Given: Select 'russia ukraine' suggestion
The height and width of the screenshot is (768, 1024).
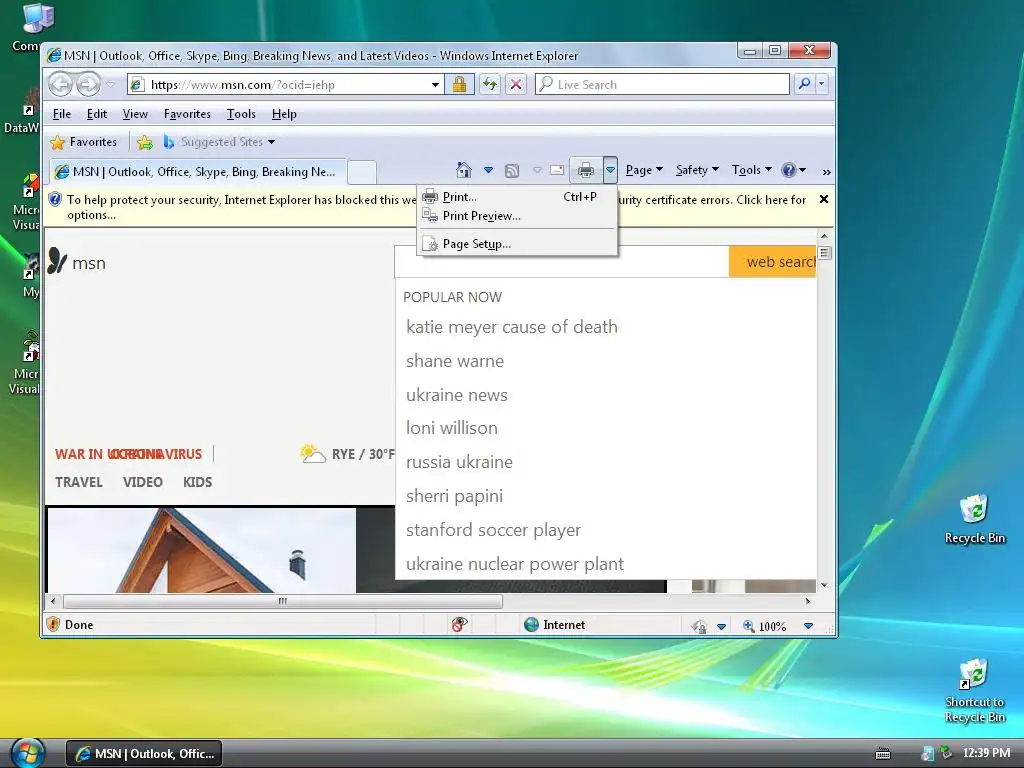Looking at the screenshot, I should coord(459,462).
